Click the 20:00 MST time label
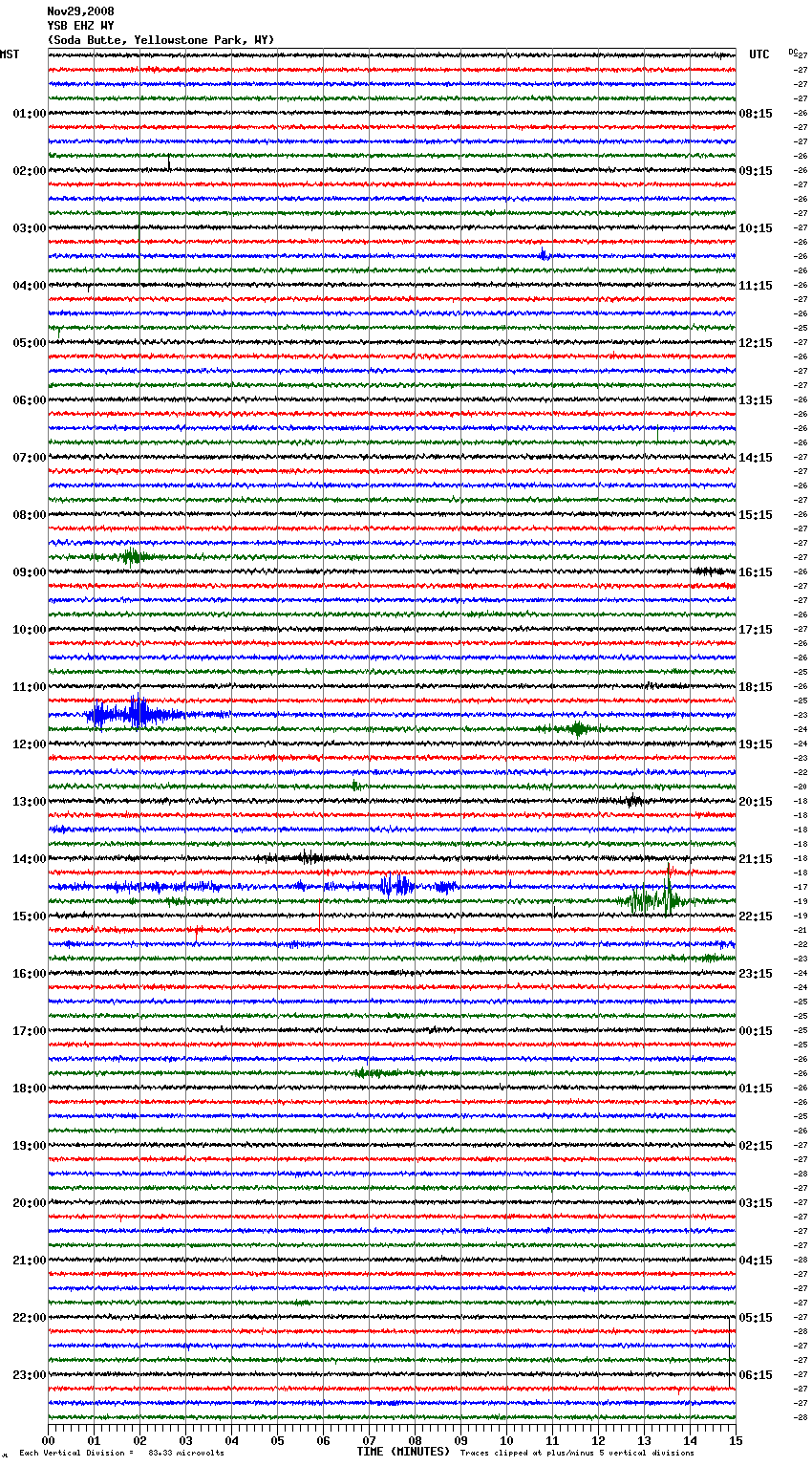Image resolution: width=812 pixels, height=1466 pixels. [29, 1203]
